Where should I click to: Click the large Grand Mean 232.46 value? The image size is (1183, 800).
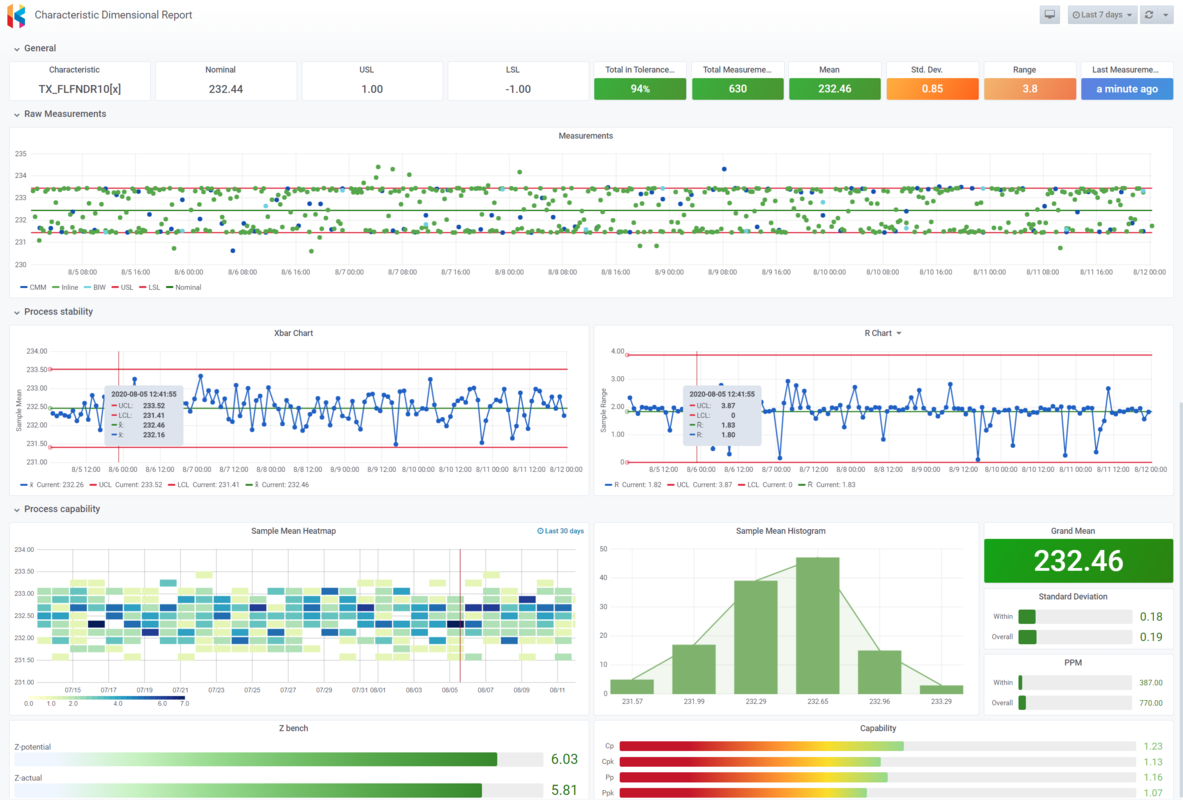pyautogui.click(x=1078, y=561)
